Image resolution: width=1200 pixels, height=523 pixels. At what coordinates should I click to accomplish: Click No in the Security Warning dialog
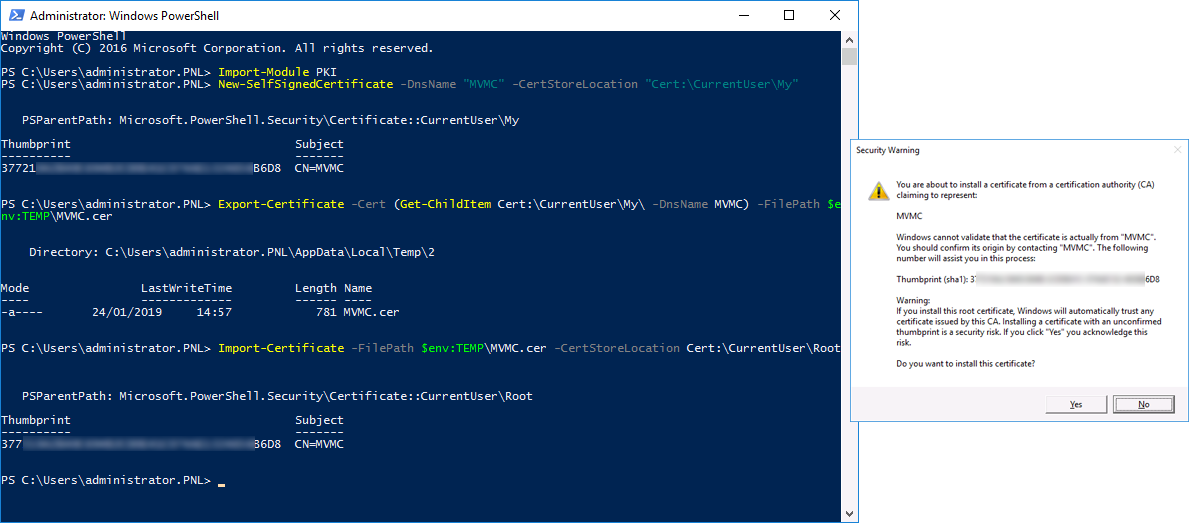(1143, 405)
